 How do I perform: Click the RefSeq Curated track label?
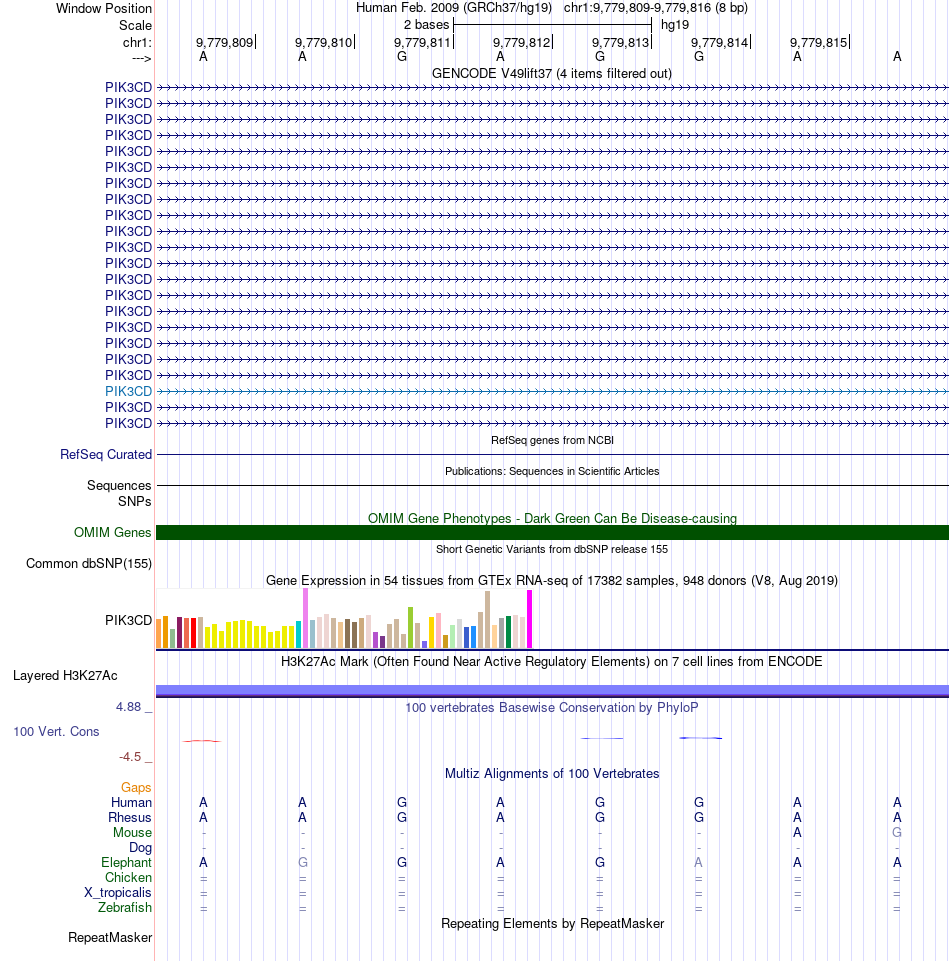coord(106,454)
